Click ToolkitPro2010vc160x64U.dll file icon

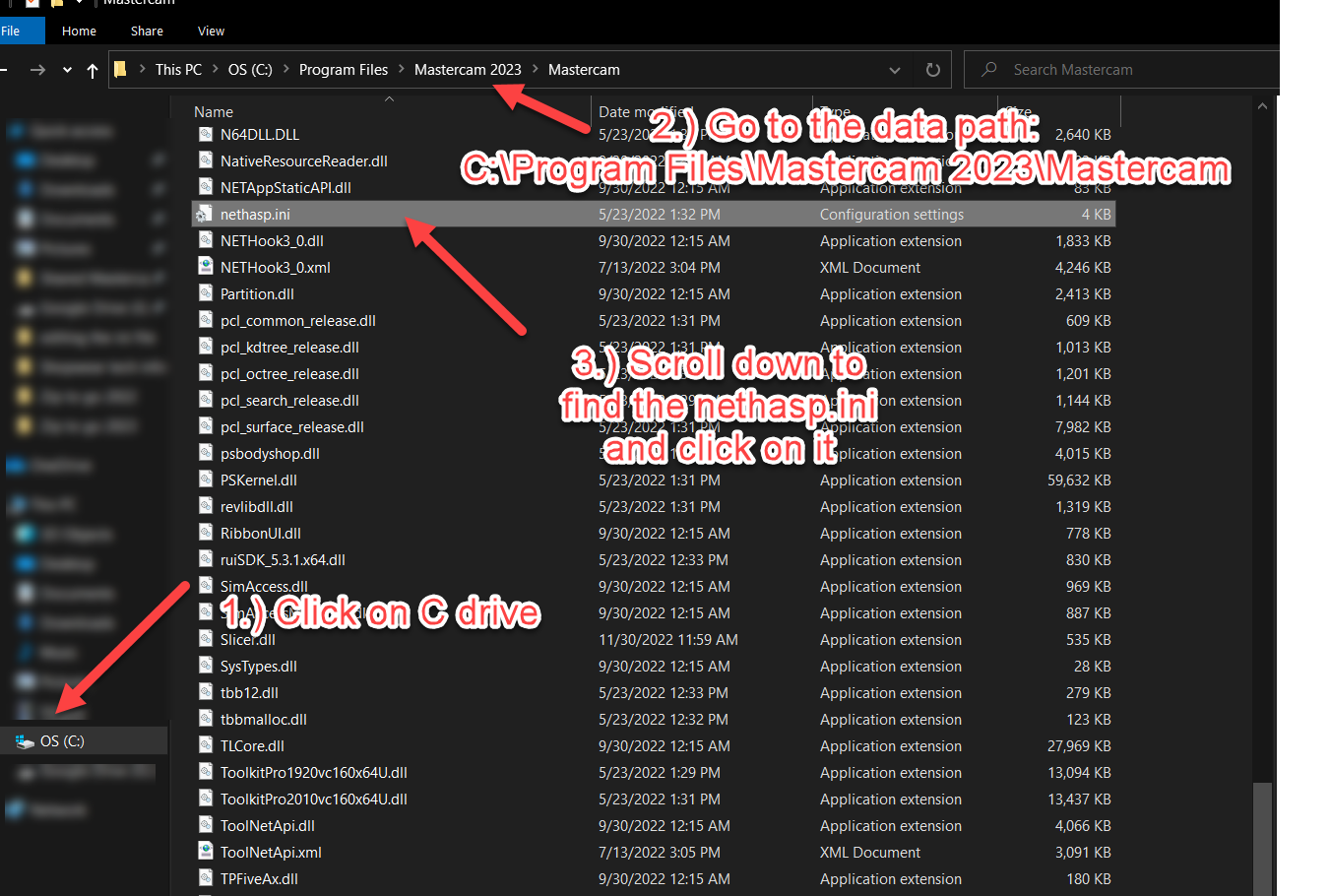[205, 799]
